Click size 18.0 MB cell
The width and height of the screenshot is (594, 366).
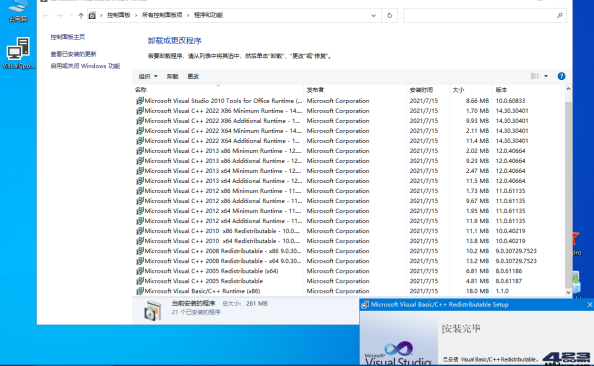[x=477, y=291]
